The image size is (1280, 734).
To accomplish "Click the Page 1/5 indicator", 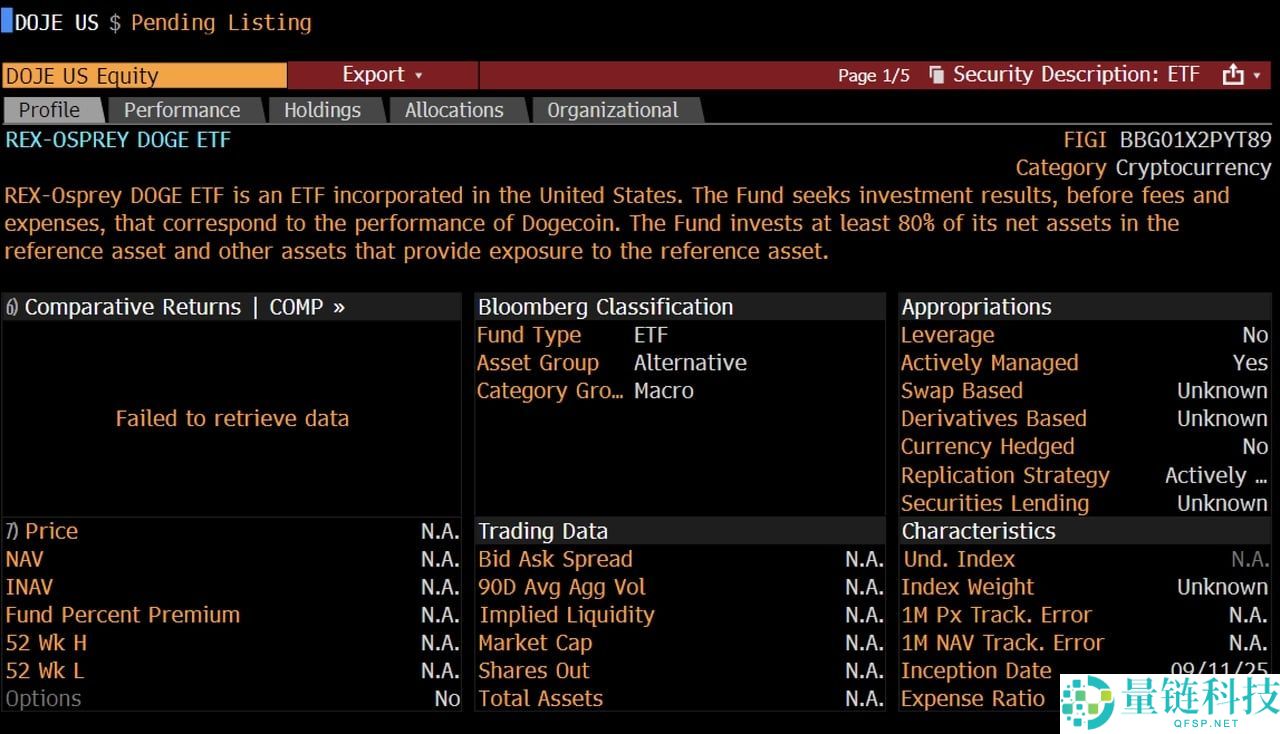I will point(873,76).
